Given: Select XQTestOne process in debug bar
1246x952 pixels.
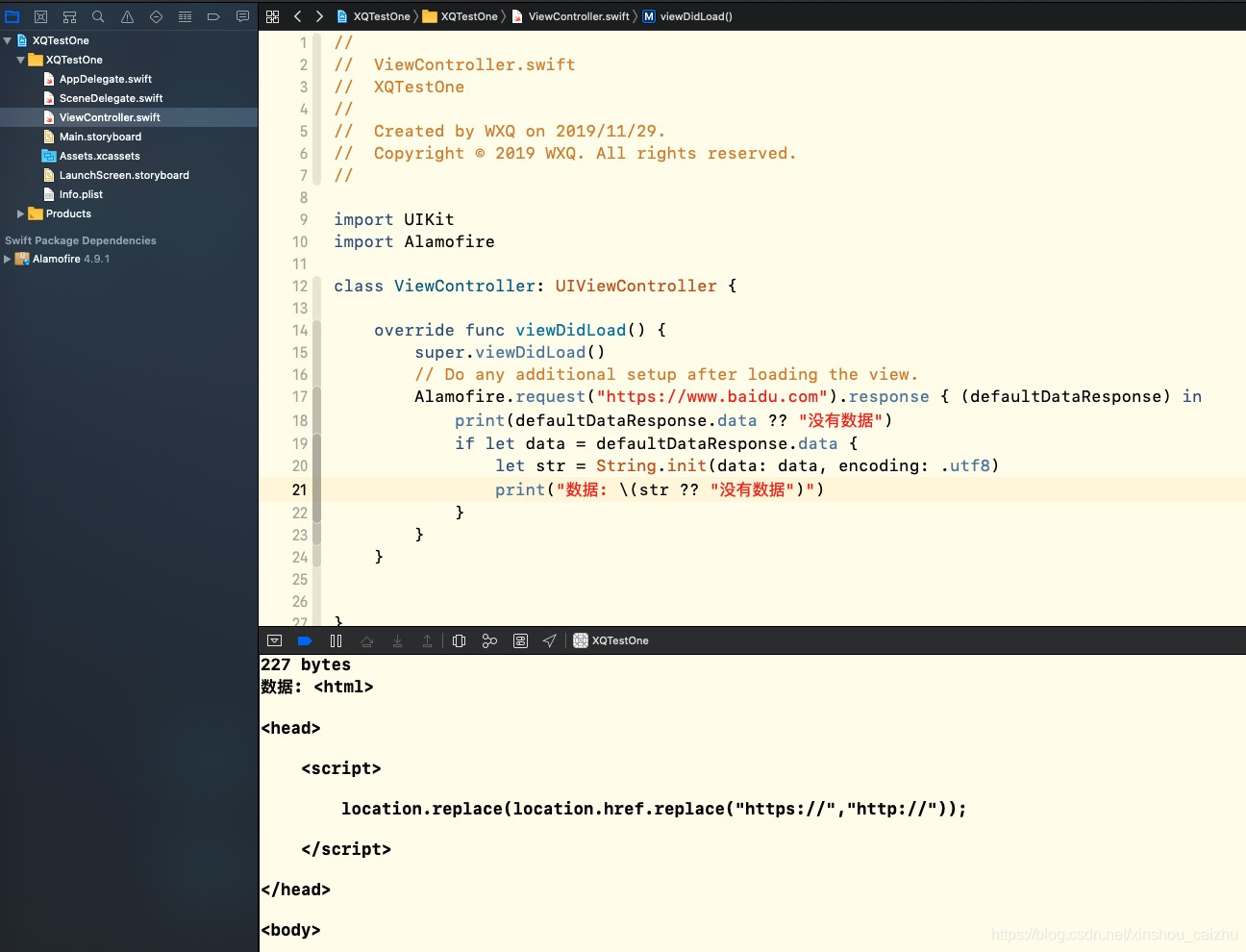Looking at the screenshot, I should (611, 640).
